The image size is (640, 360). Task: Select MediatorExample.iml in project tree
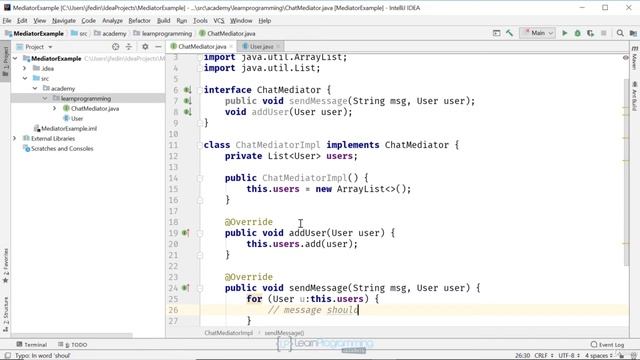[x=65, y=128]
